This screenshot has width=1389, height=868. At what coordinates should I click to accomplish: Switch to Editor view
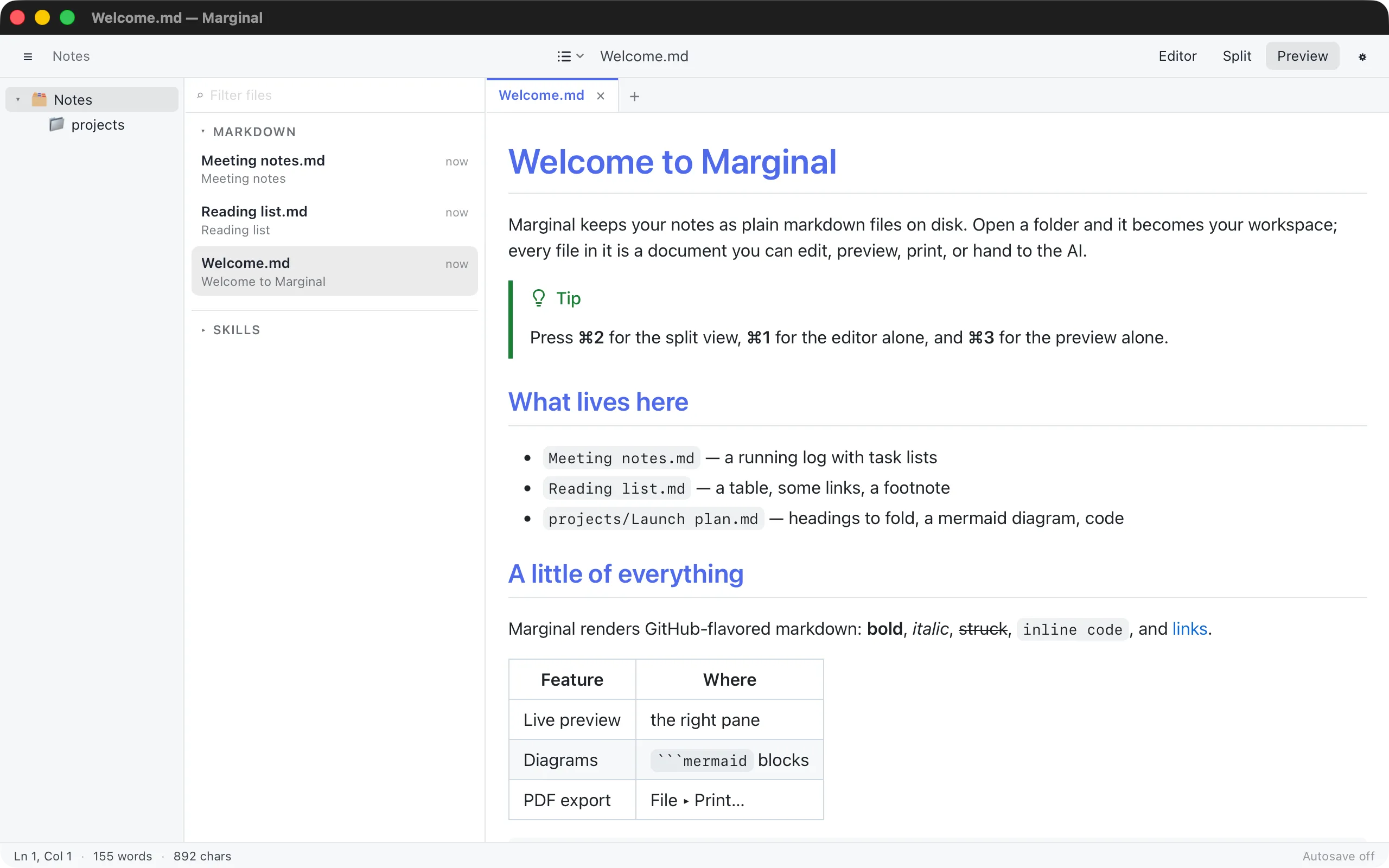1177,56
